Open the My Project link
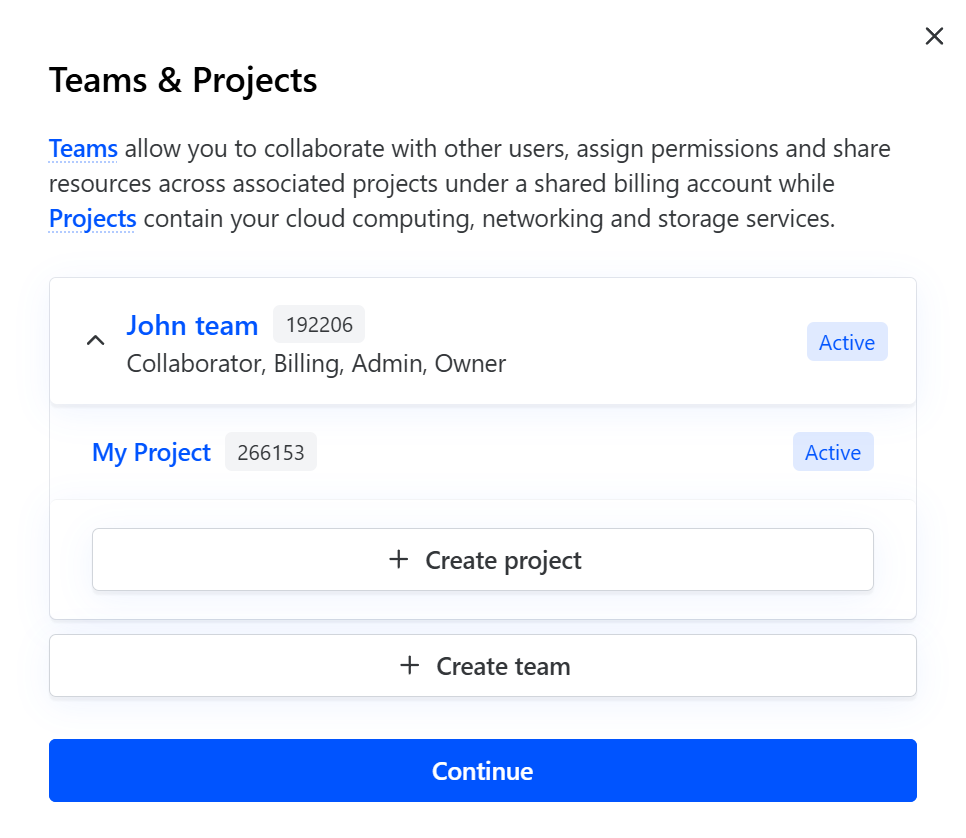Image resolution: width=966 pixels, height=838 pixels. [151, 452]
